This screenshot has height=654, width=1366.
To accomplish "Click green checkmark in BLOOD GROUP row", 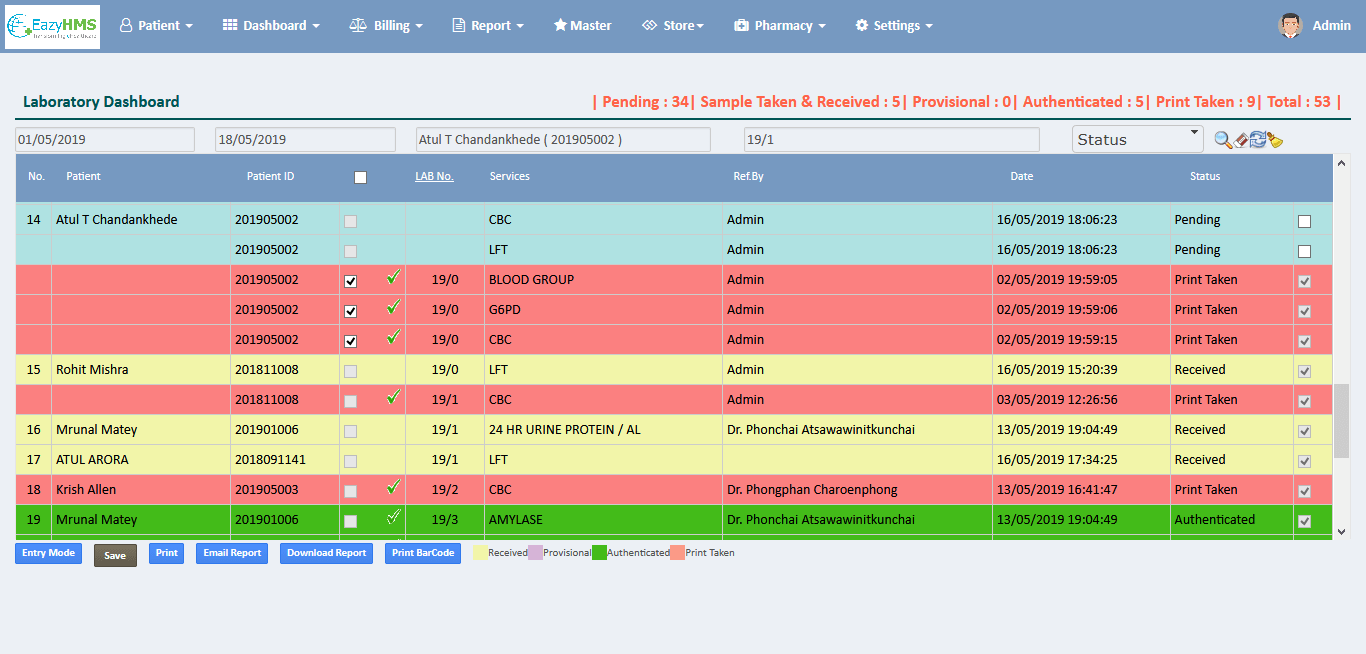I will pos(393,278).
